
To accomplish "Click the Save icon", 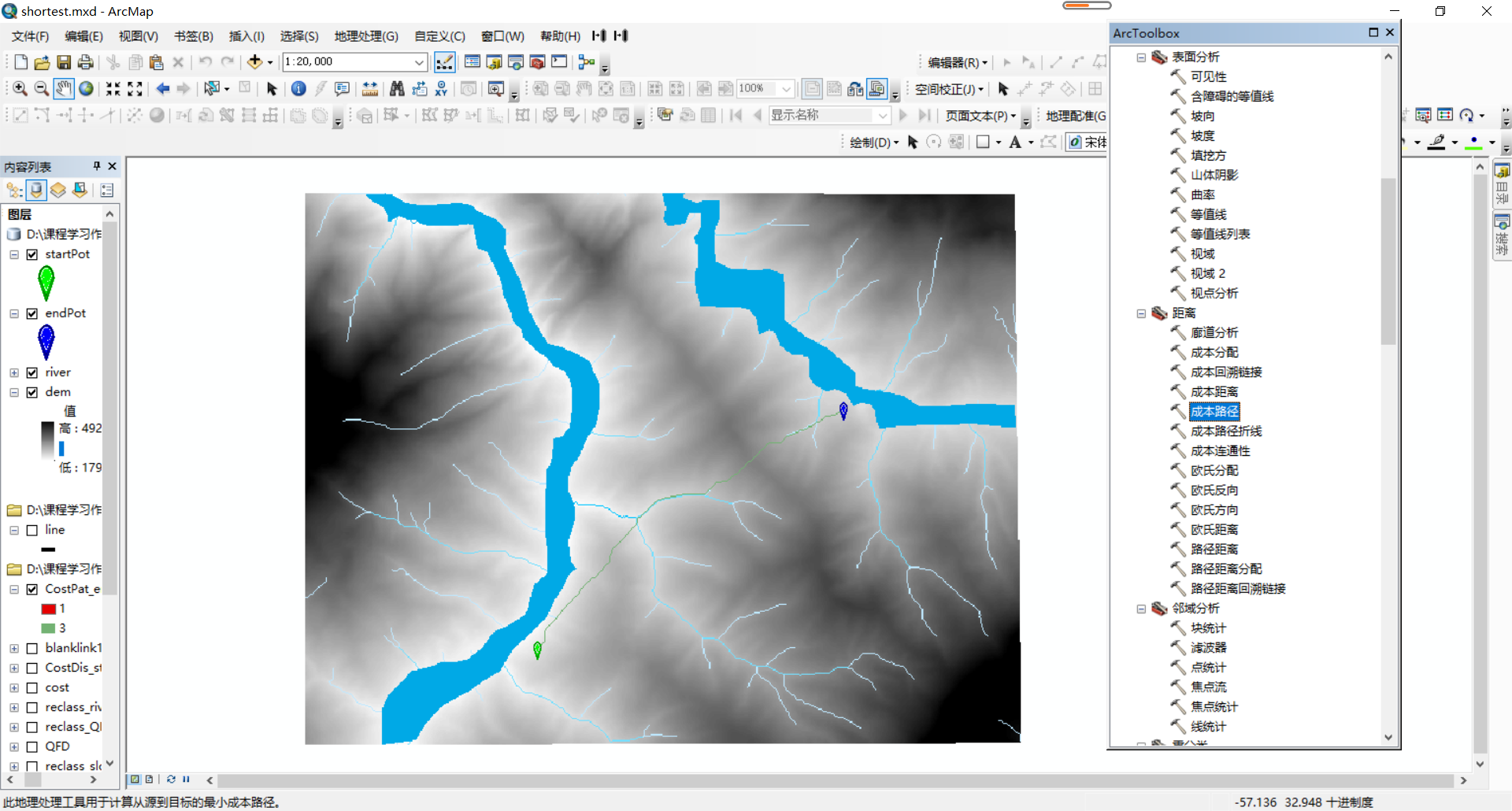I will pos(63,62).
